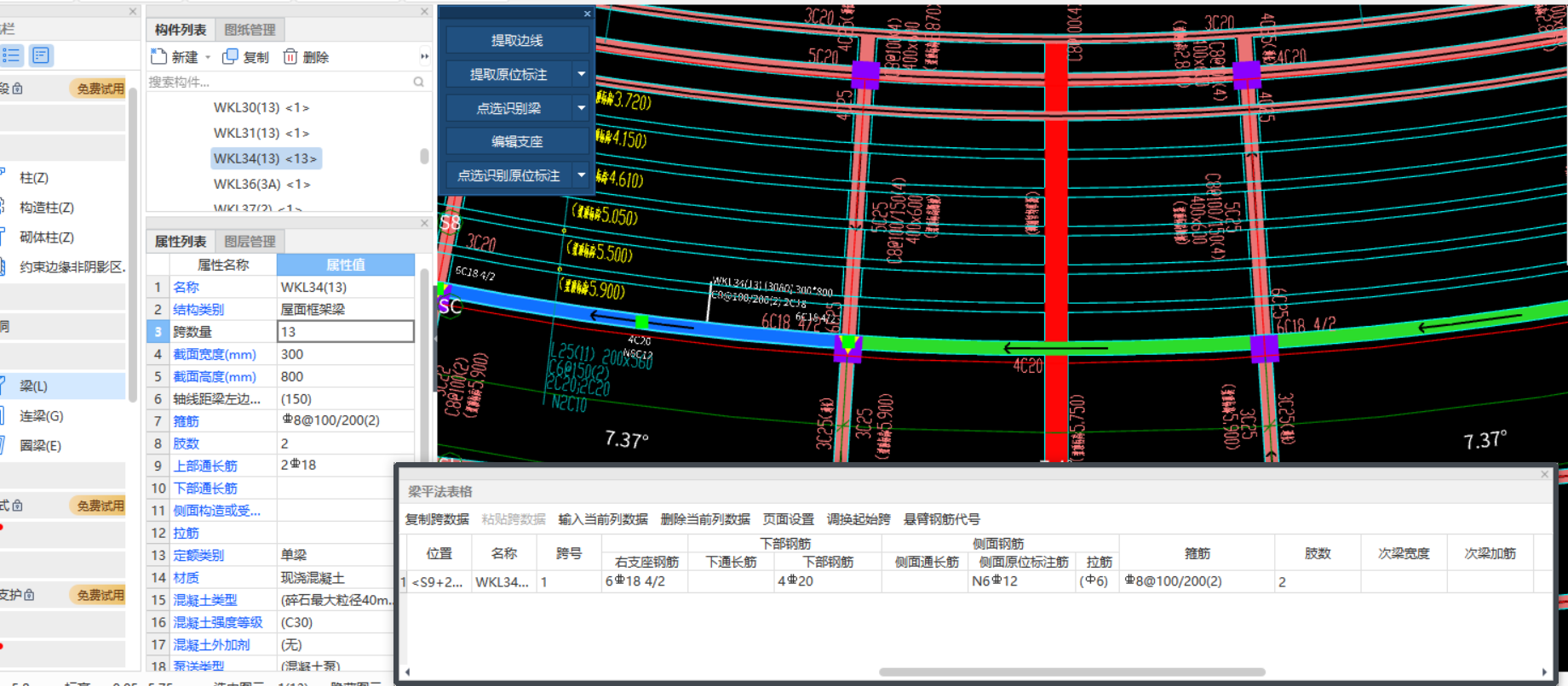Click the 复制 copy component icon
This screenshot has height=686, width=1568.
tap(230, 56)
